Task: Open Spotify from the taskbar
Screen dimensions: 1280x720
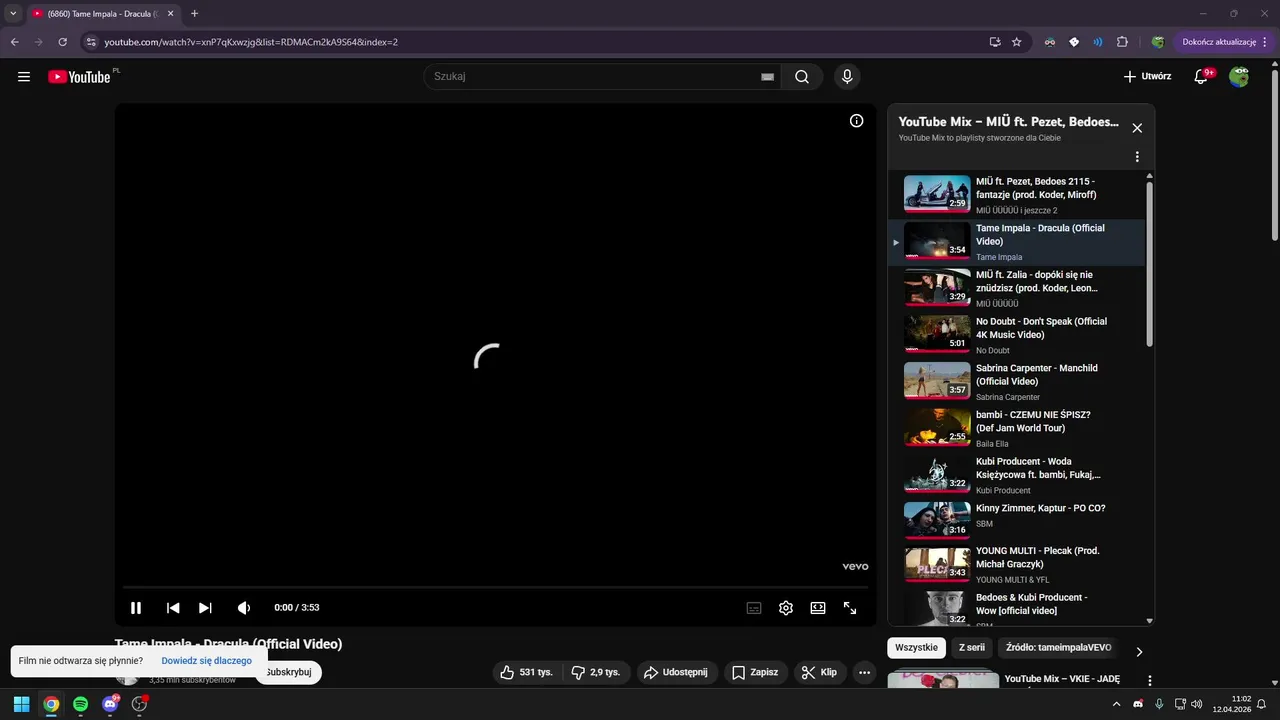Action: 80,704
